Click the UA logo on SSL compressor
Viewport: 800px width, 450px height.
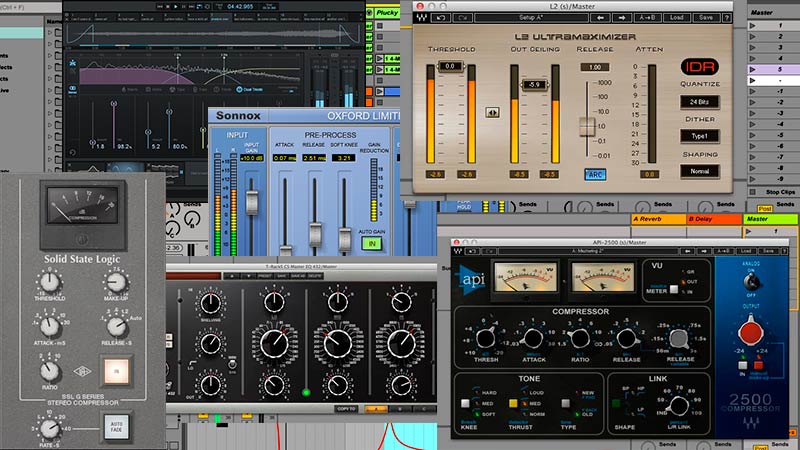click(82, 371)
